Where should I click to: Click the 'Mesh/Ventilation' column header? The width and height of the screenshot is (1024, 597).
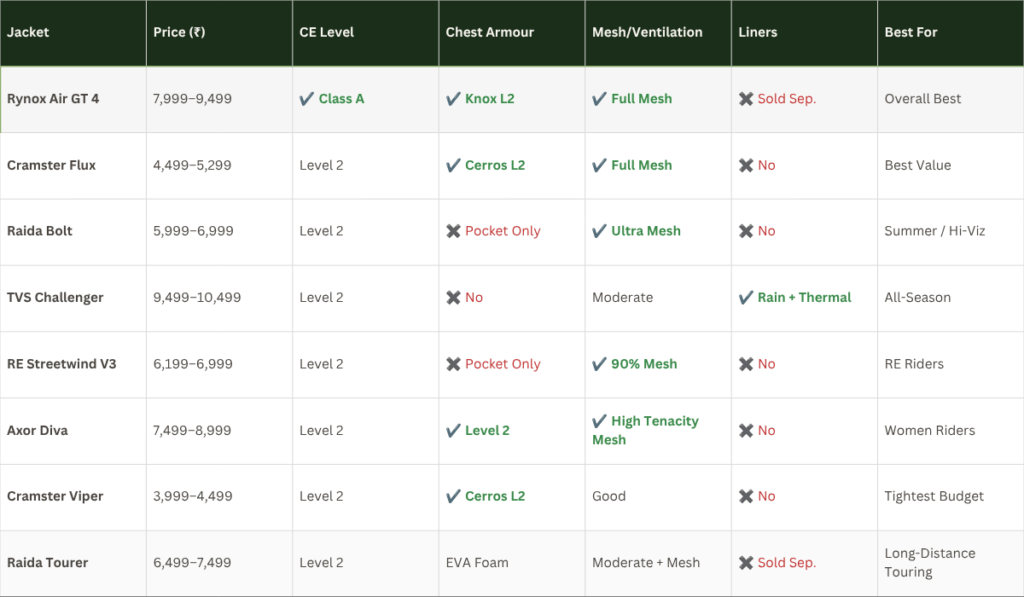(x=647, y=32)
